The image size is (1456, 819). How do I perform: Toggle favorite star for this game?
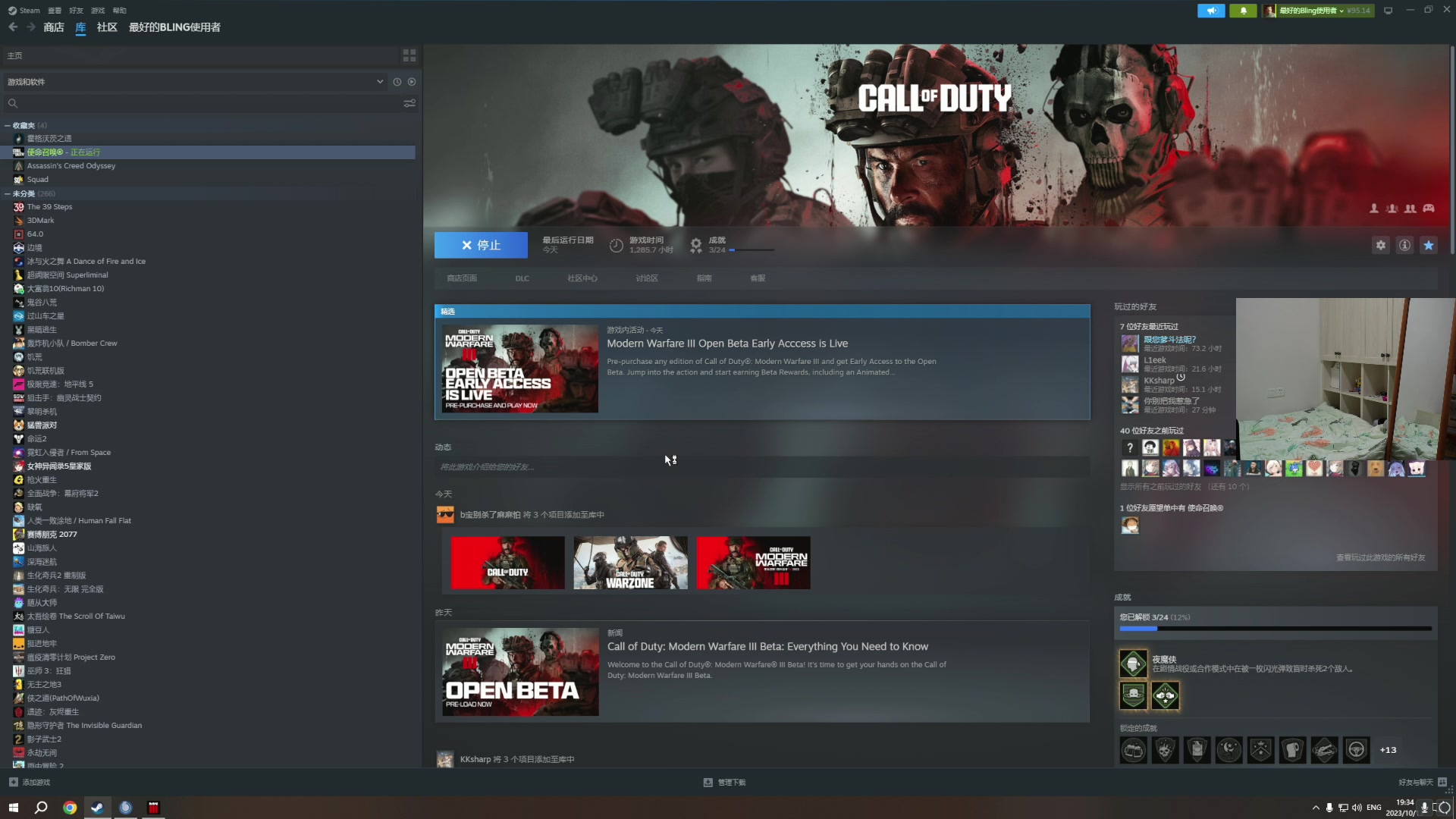pos(1429,245)
